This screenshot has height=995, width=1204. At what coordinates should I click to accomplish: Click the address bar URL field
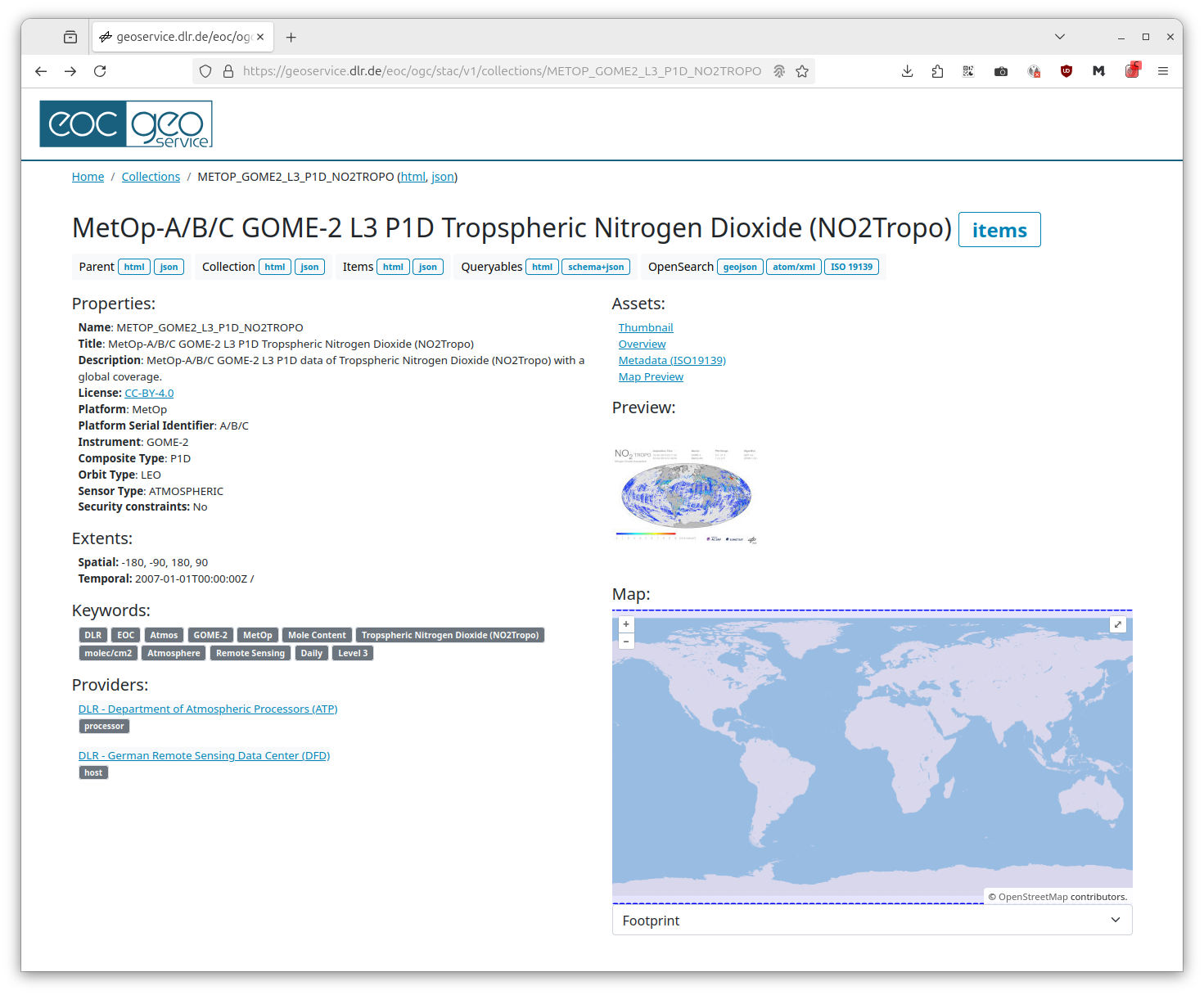pos(502,71)
